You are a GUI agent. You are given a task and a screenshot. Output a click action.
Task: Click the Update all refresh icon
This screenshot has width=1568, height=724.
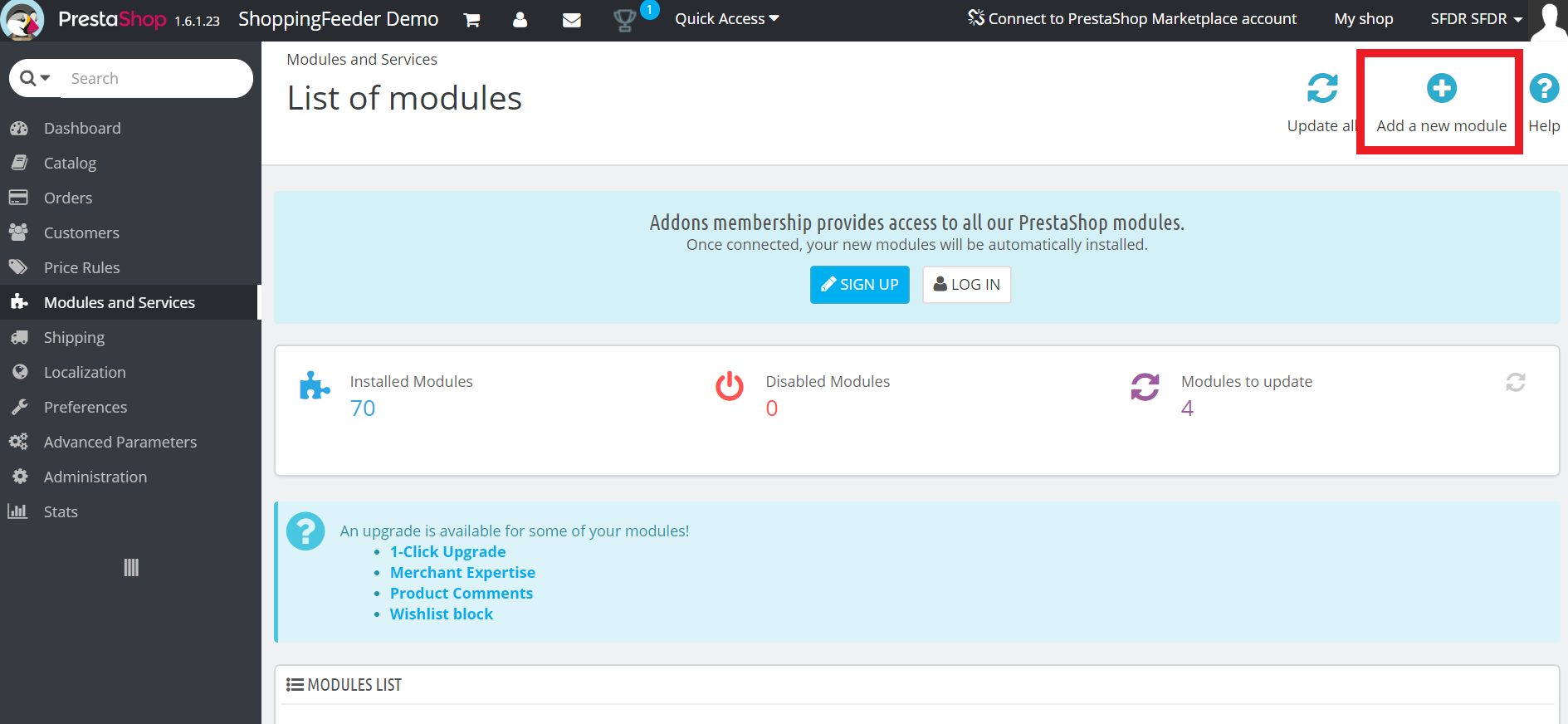(x=1322, y=88)
